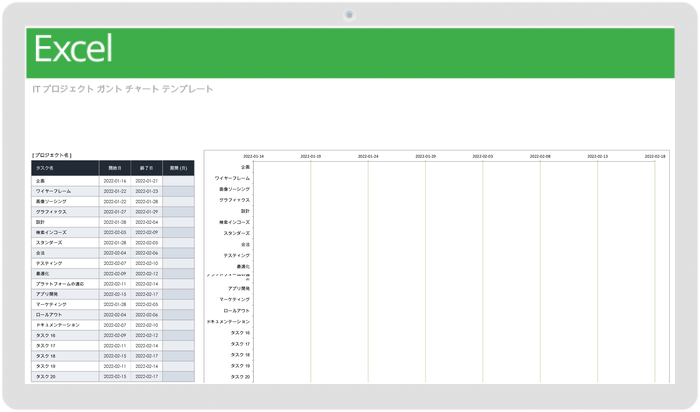700x412 pixels.
Task: Click タスク 19 name cell in table
Action: (x=65, y=366)
